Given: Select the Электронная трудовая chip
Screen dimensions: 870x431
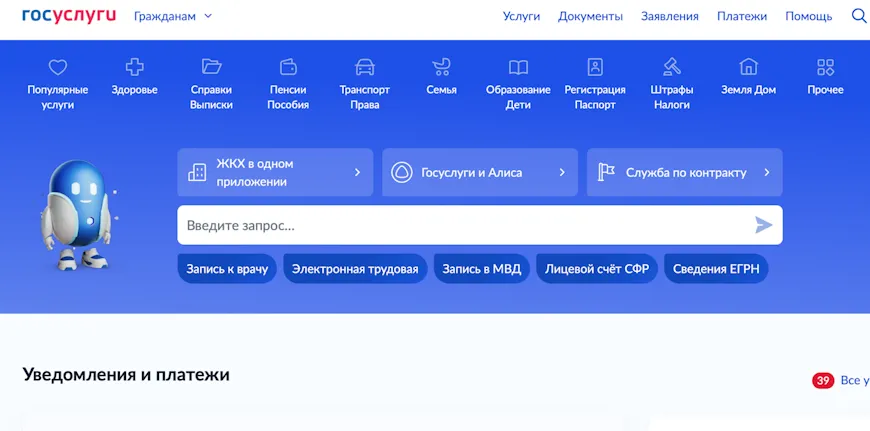Looking at the screenshot, I should (355, 269).
